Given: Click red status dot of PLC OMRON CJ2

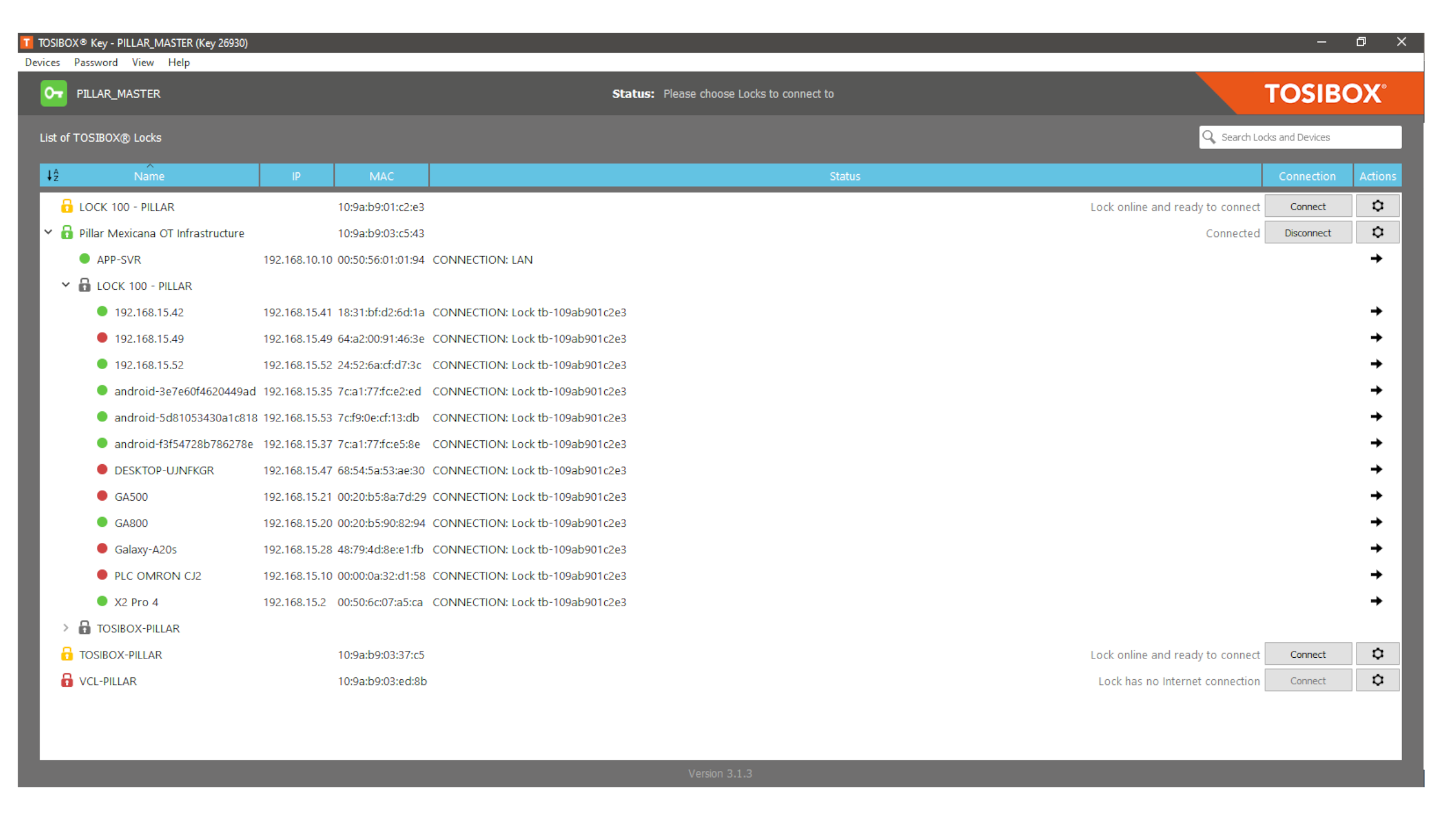Looking at the screenshot, I should 102,575.
